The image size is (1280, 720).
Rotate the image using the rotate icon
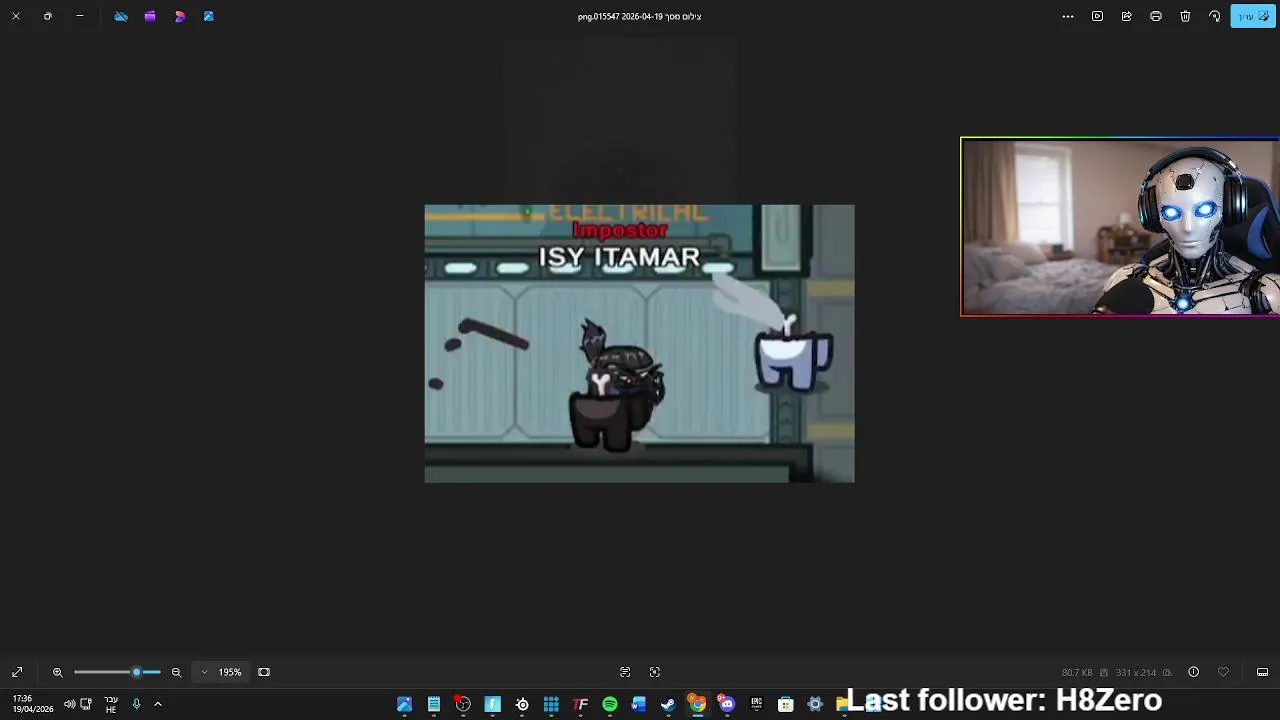[1214, 16]
